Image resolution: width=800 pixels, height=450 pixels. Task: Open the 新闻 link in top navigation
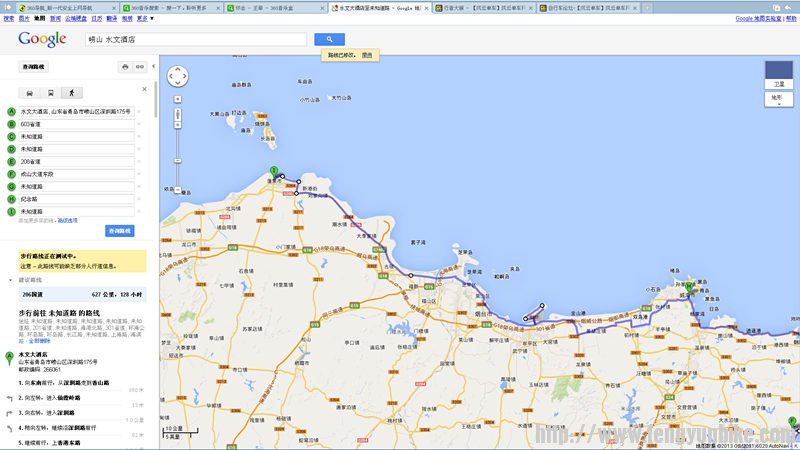[55, 18]
